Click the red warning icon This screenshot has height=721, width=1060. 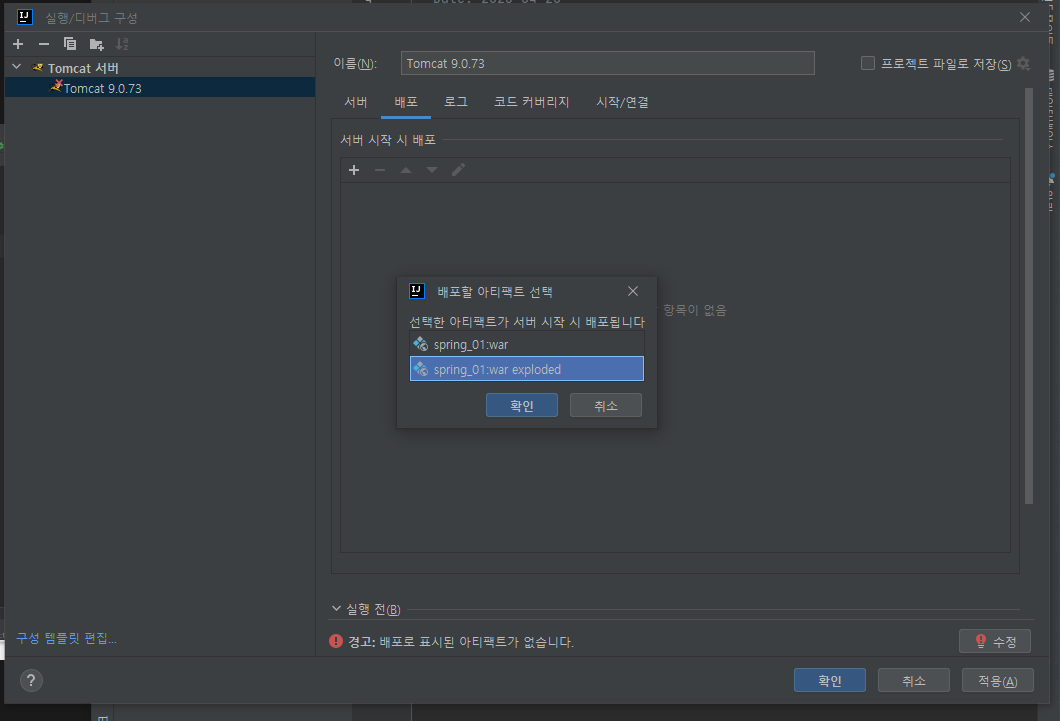click(x=336, y=641)
